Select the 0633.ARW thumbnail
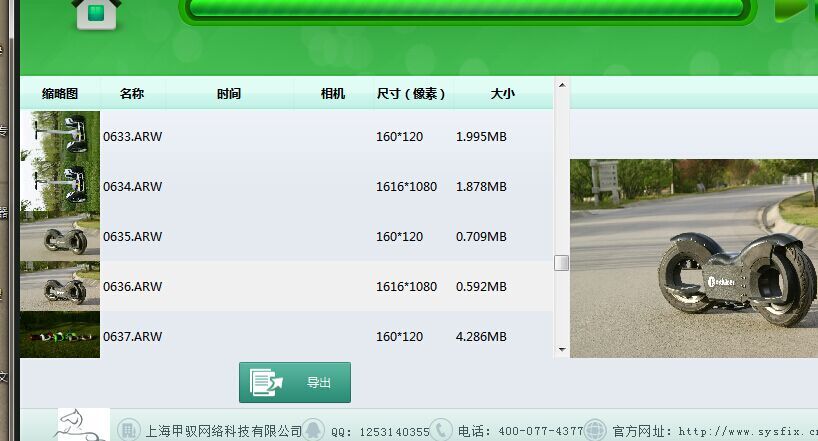Screen dimensions: 818x441 [x=60, y=136]
